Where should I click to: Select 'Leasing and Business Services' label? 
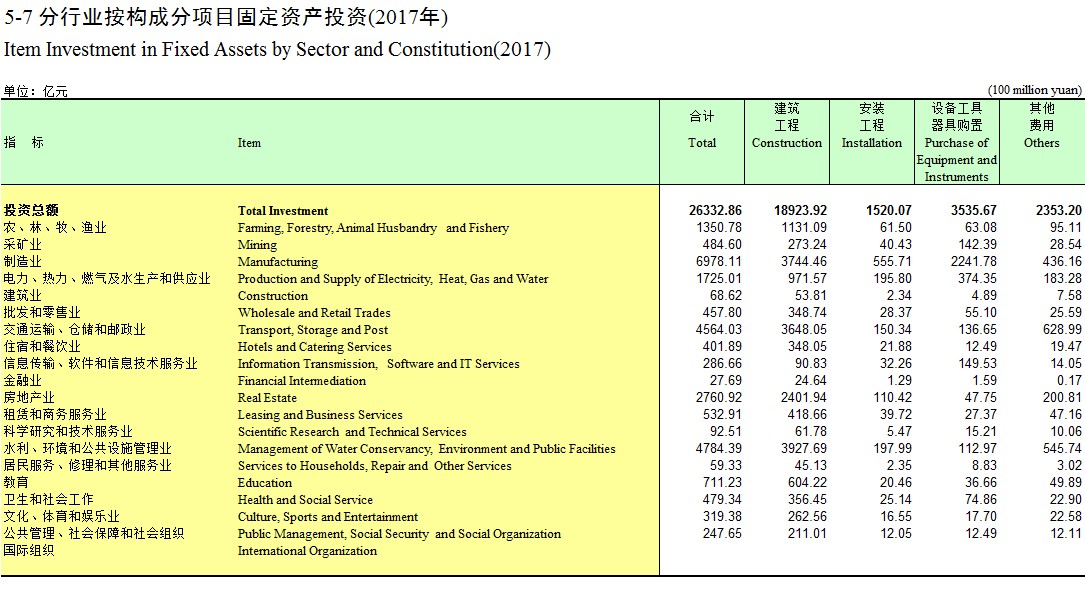point(320,415)
